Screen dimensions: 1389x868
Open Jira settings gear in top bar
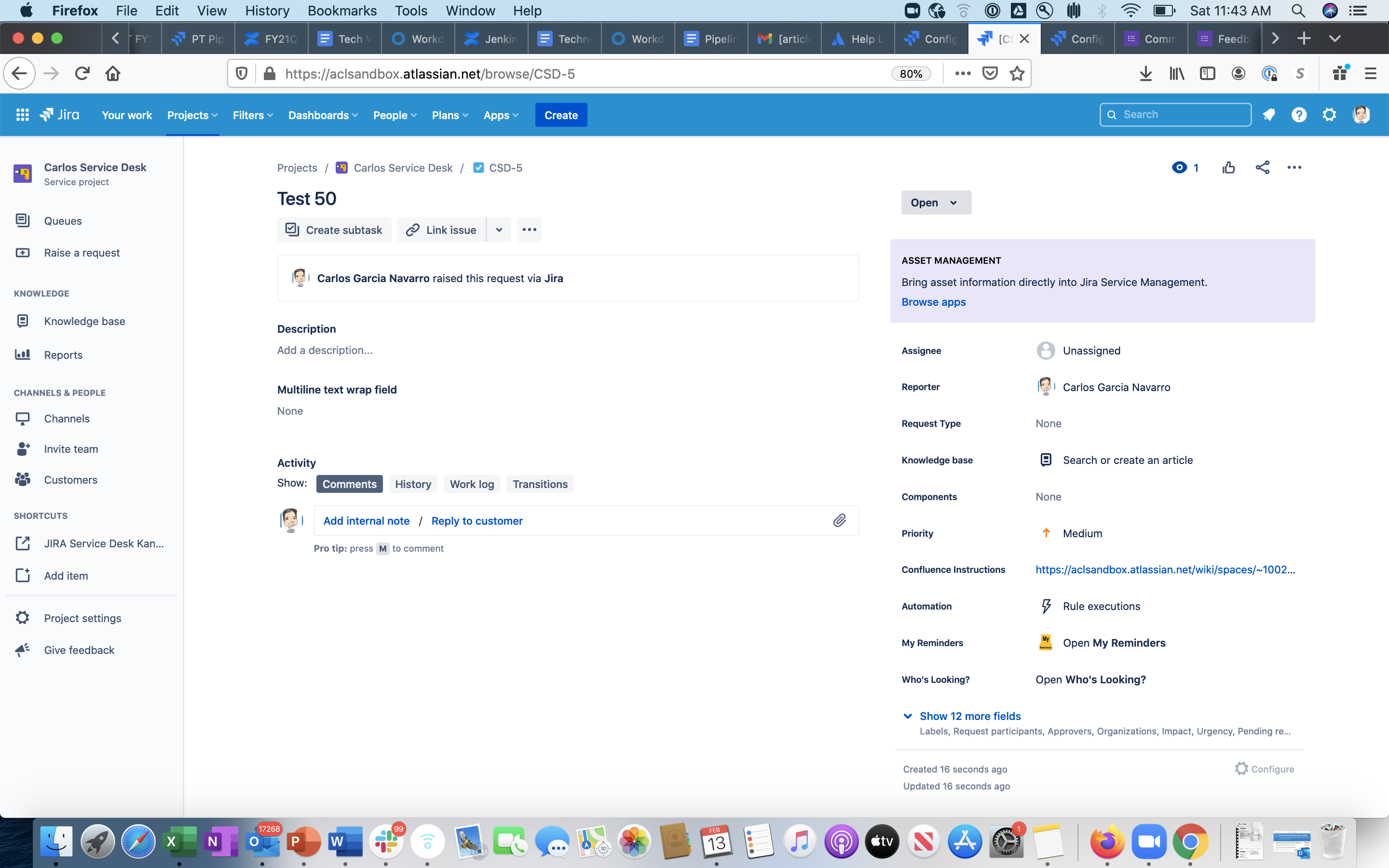(x=1330, y=114)
